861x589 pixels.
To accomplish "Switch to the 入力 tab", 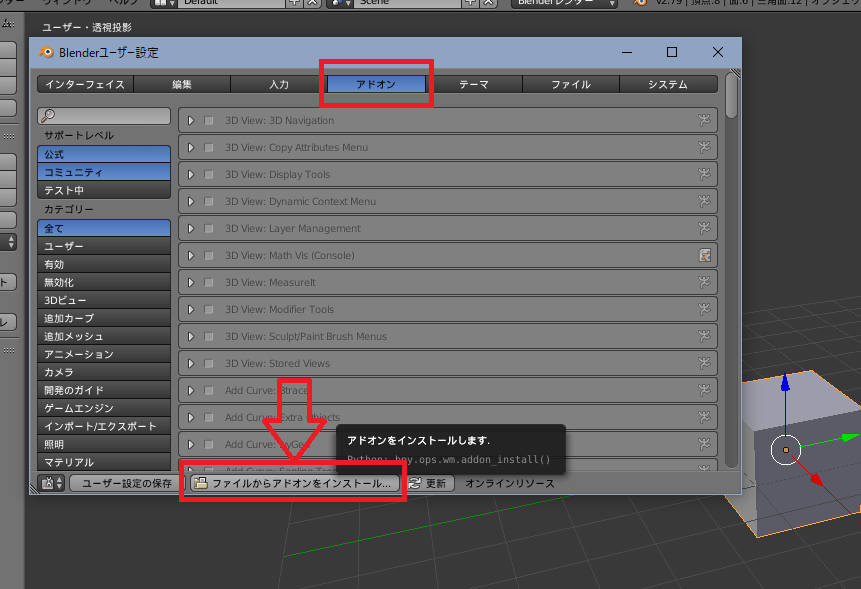I will [279, 84].
